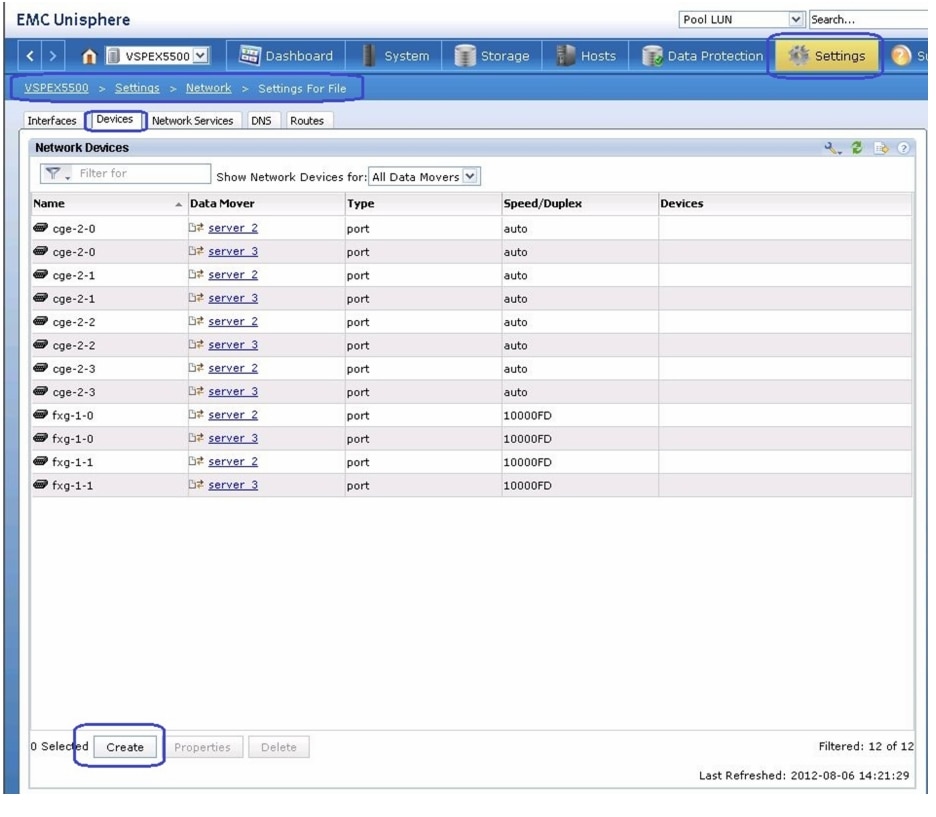The height and width of the screenshot is (817, 936).
Task: Click the filter funnel icon
Action: tap(56, 174)
